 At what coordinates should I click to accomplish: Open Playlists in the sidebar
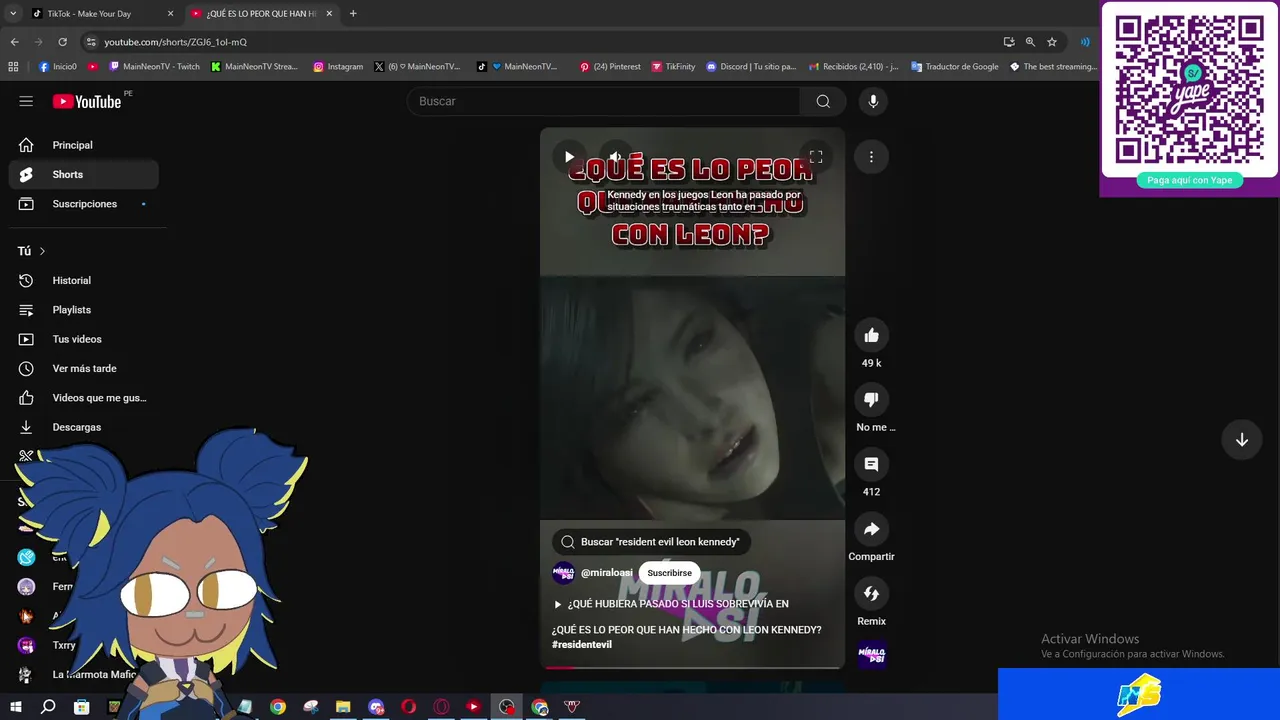pos(84,310)
